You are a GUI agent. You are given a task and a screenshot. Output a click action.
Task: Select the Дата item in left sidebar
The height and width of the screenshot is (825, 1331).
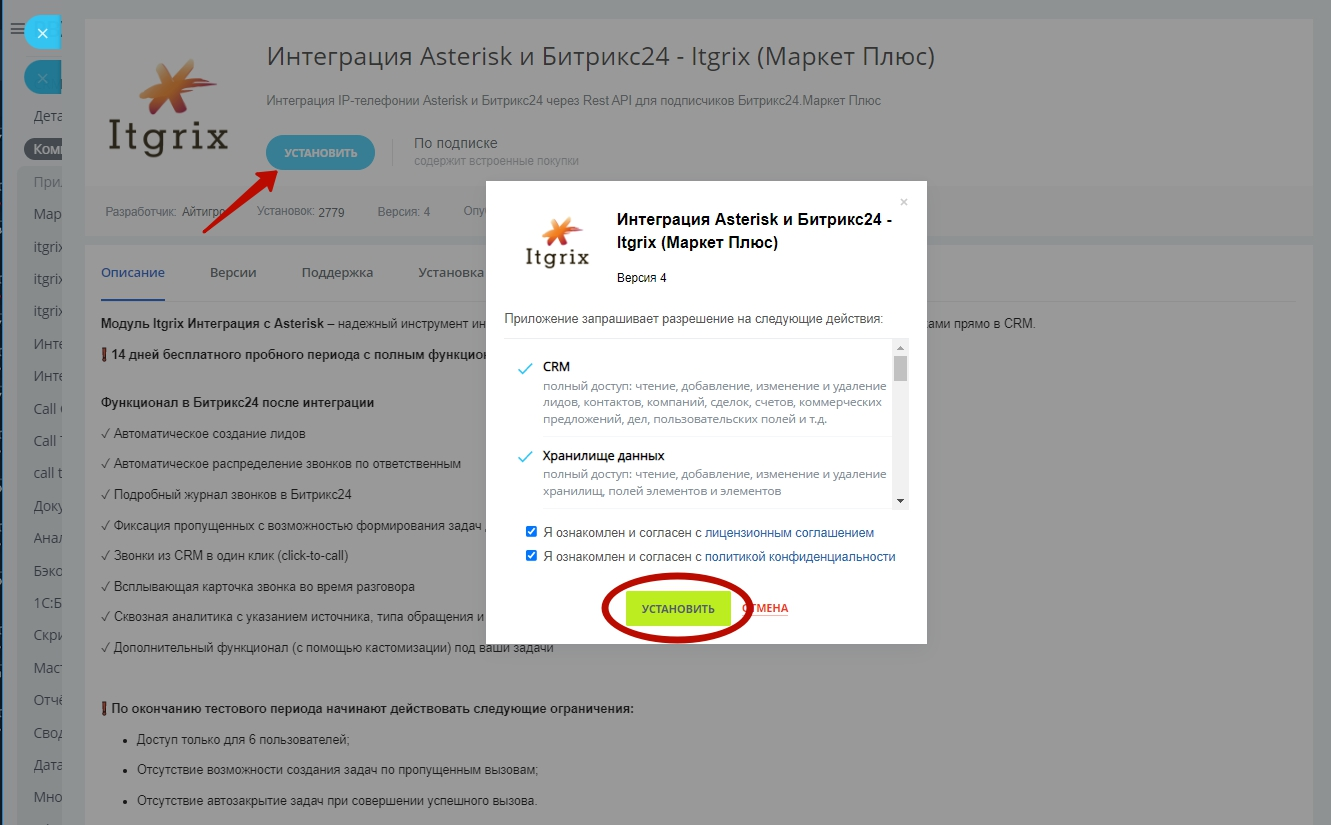click(x=48, y=765)
